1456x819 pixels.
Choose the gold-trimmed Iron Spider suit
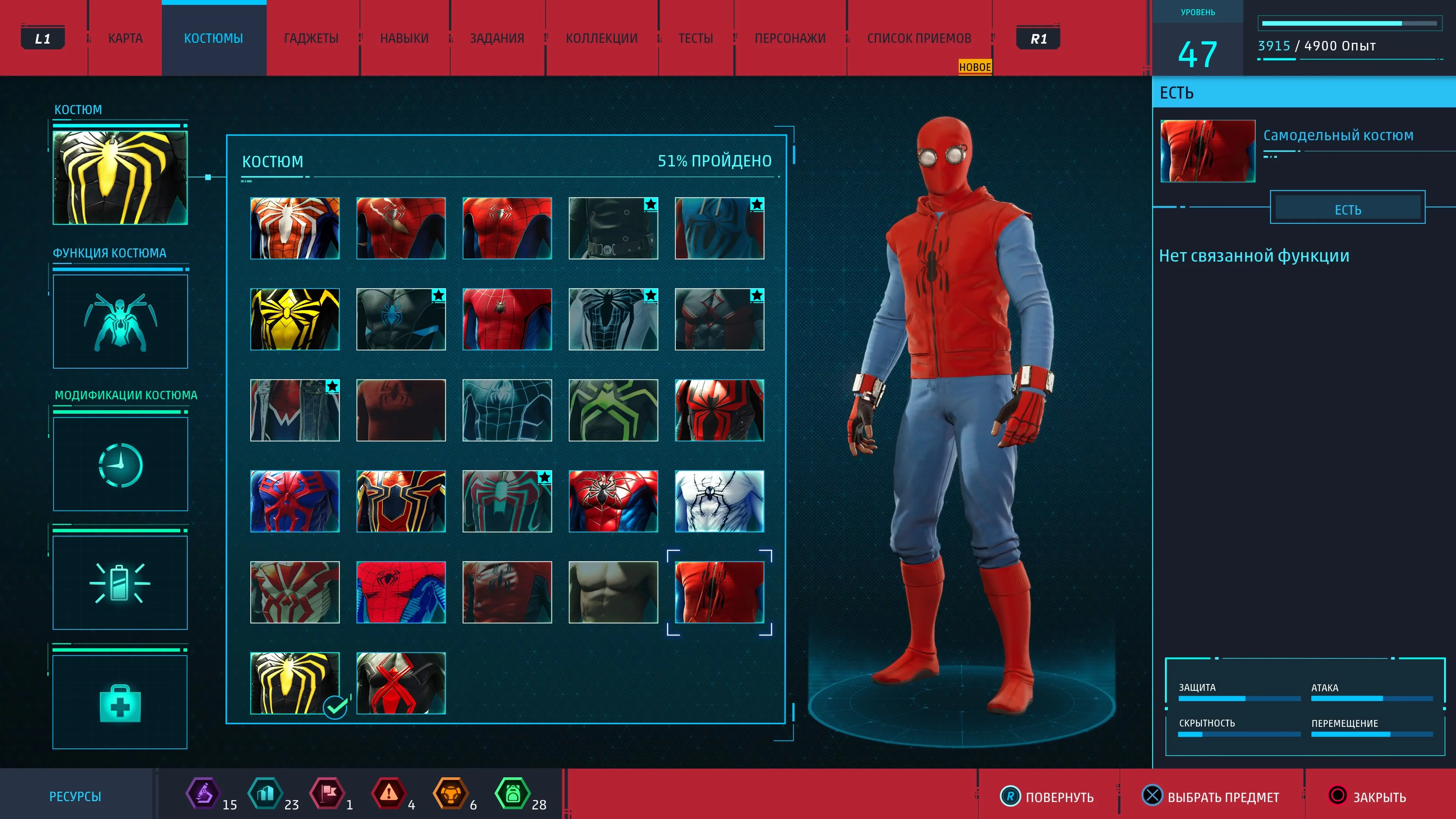[401, 501]
